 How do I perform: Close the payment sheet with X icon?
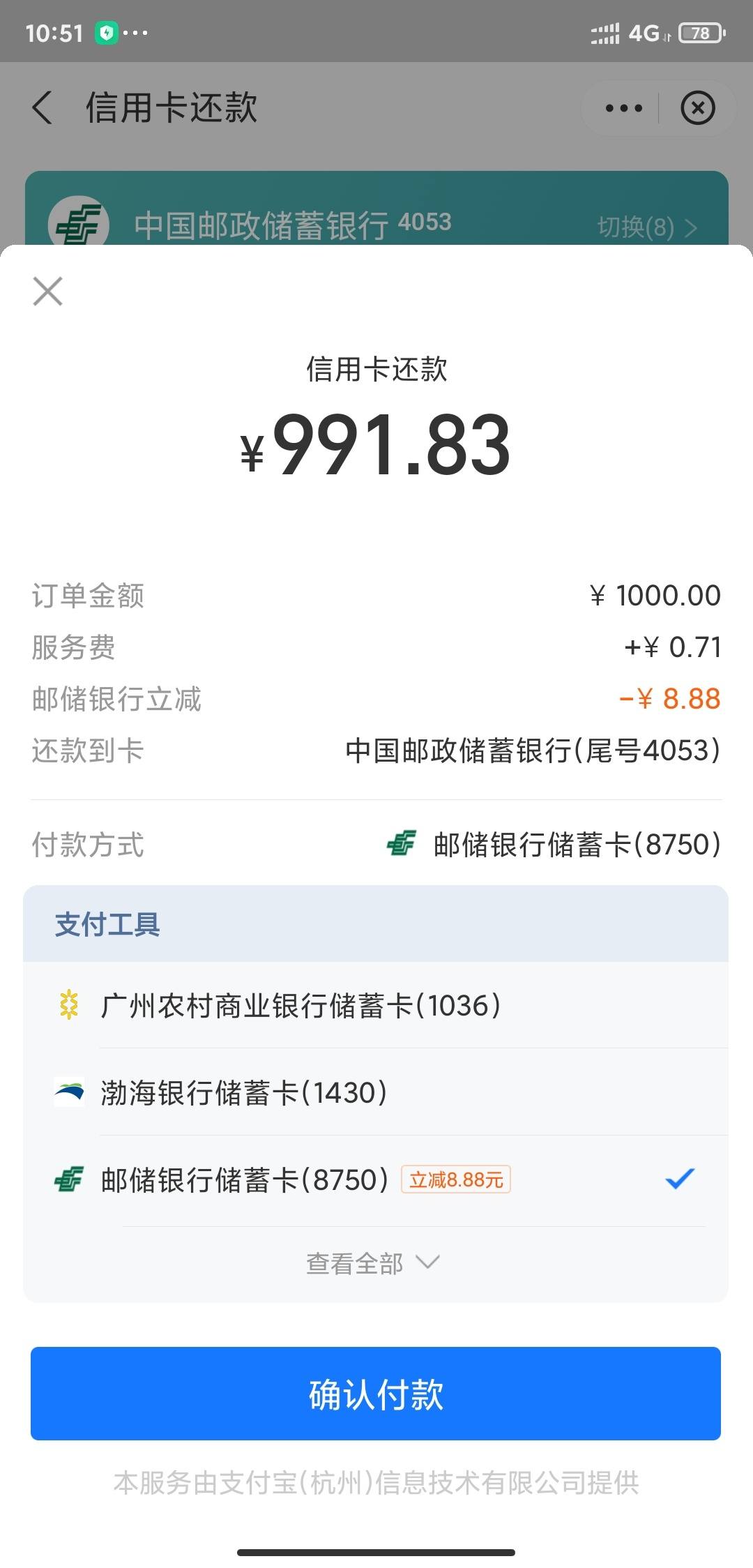47,291
